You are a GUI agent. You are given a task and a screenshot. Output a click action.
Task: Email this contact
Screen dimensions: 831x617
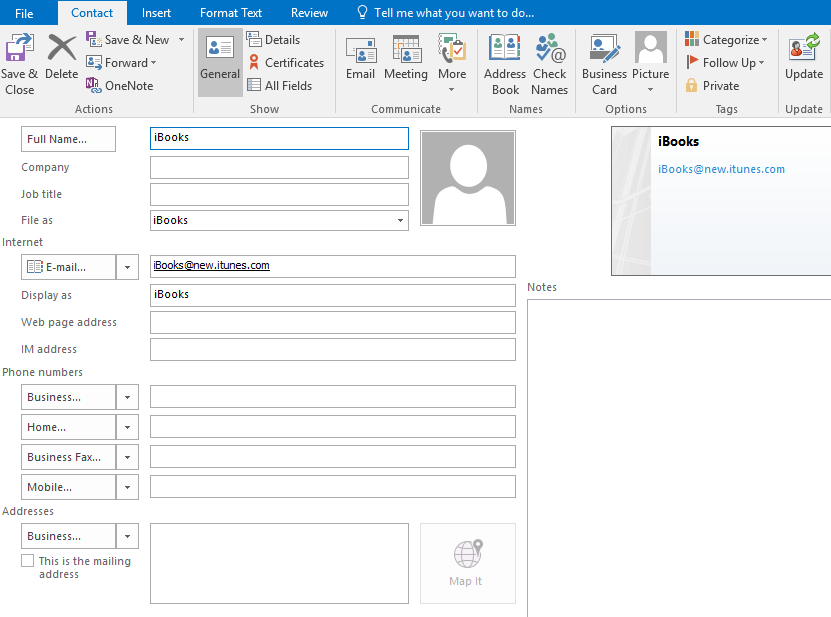coord(360,57)
